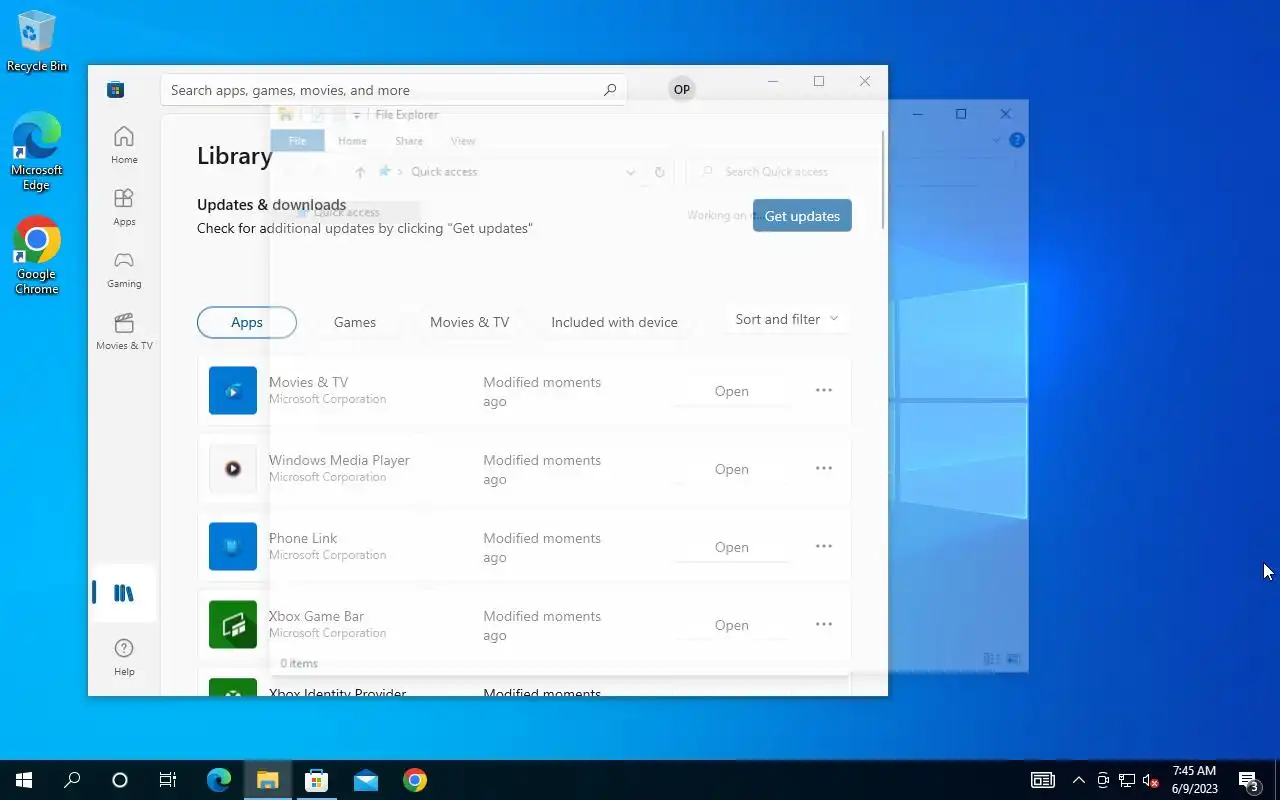Select the Movies & TV filter tab

click(x=469, y=322)
